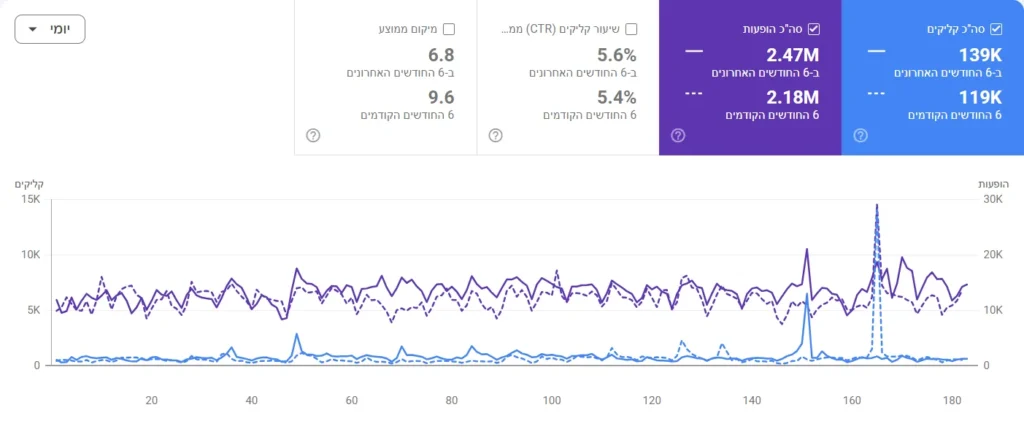The width and height of the screenshot is (1024, 429).
Task: Open help icon in total impressions card
Action: 679,135
